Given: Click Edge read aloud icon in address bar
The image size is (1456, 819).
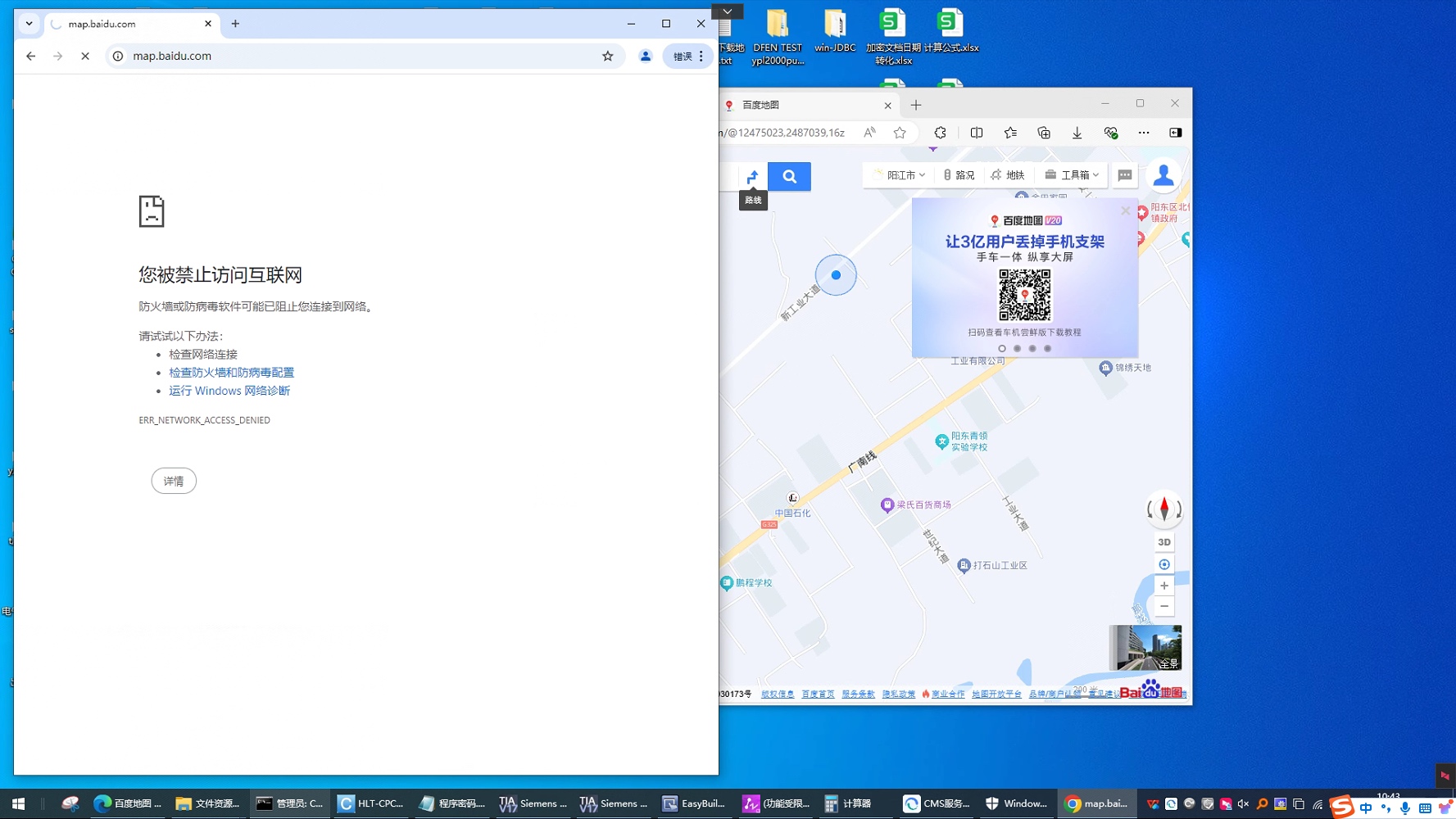Looking at the screenshot, I should tap(869, 133).
